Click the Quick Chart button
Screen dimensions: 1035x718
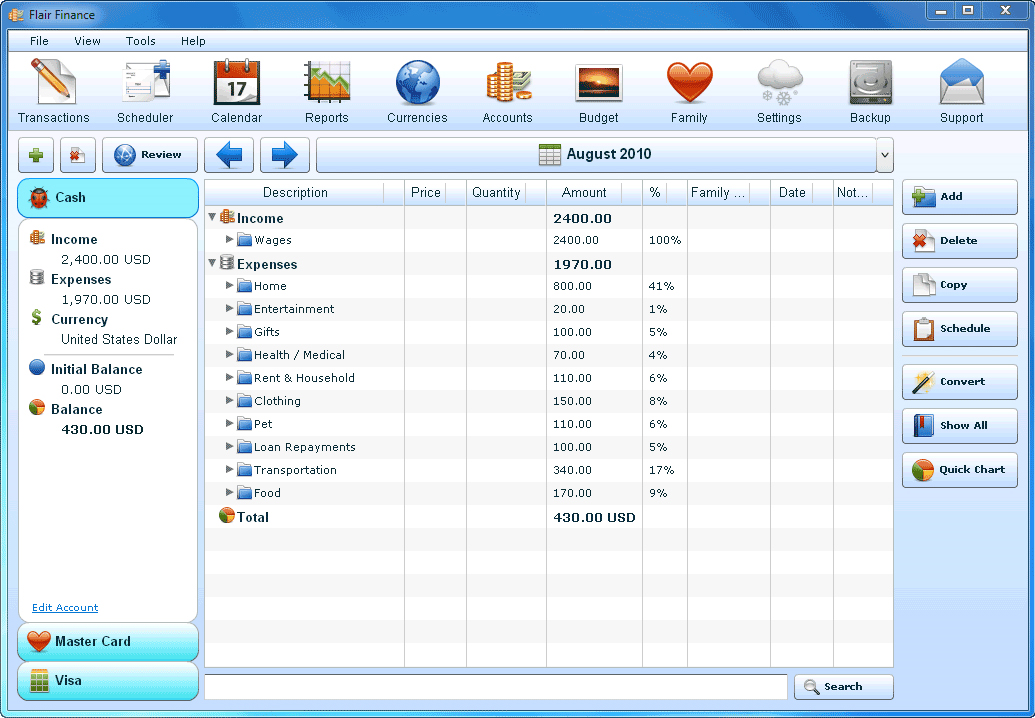tap(959, 469)
